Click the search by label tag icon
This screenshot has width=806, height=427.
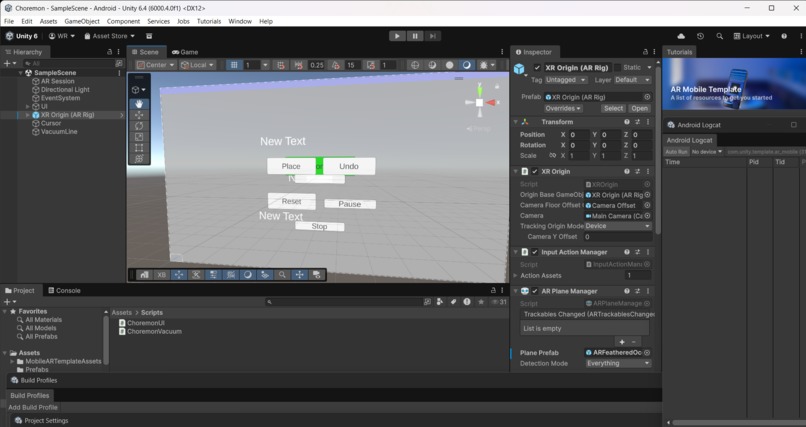pos(453,302)
